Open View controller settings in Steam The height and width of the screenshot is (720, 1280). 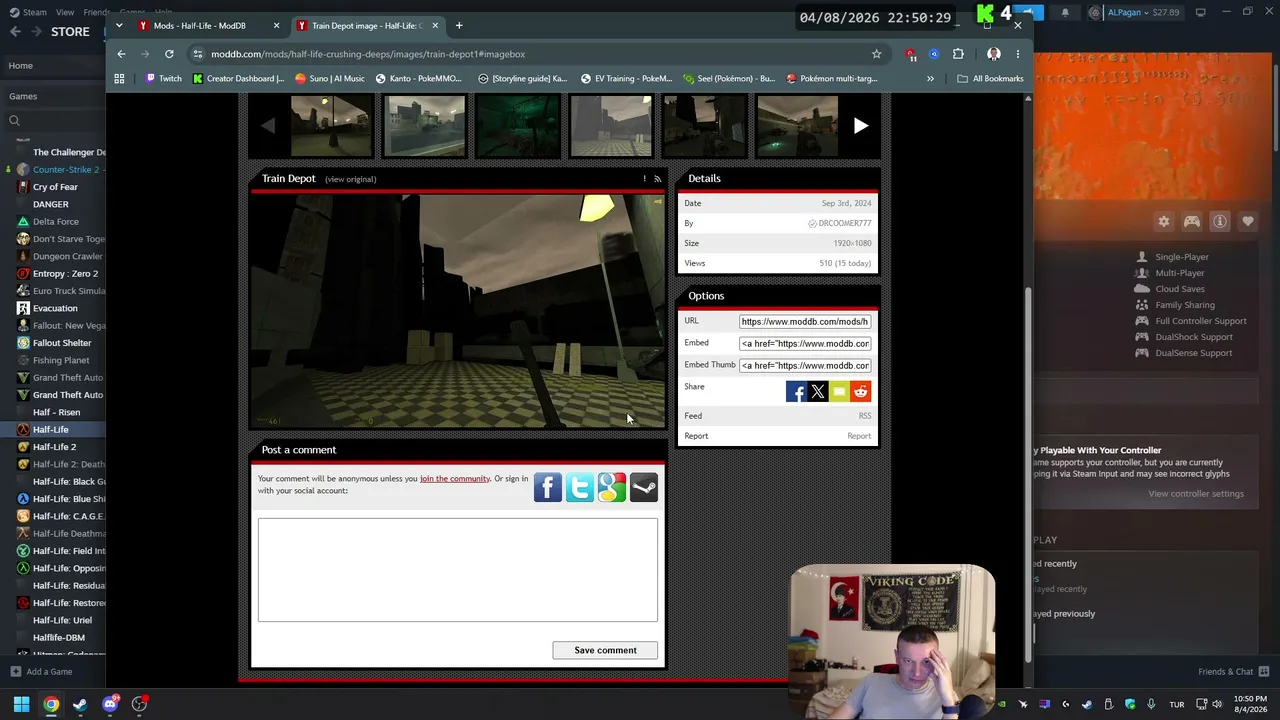pos(1196,494)
